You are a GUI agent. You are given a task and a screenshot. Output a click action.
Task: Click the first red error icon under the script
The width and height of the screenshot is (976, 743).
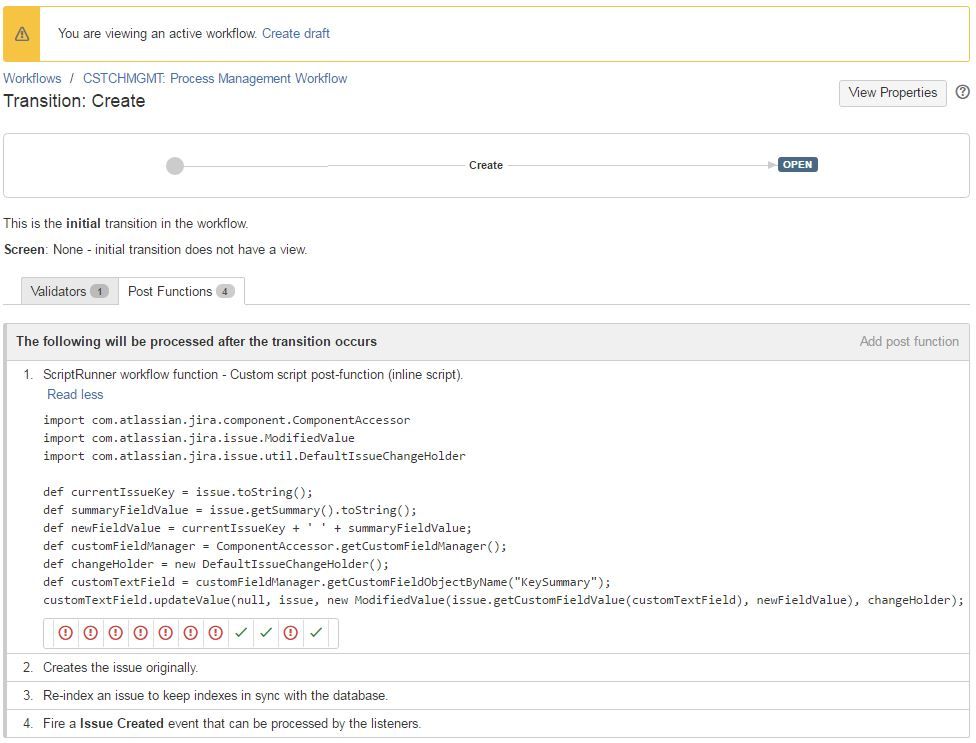click(x=65, y=633)
